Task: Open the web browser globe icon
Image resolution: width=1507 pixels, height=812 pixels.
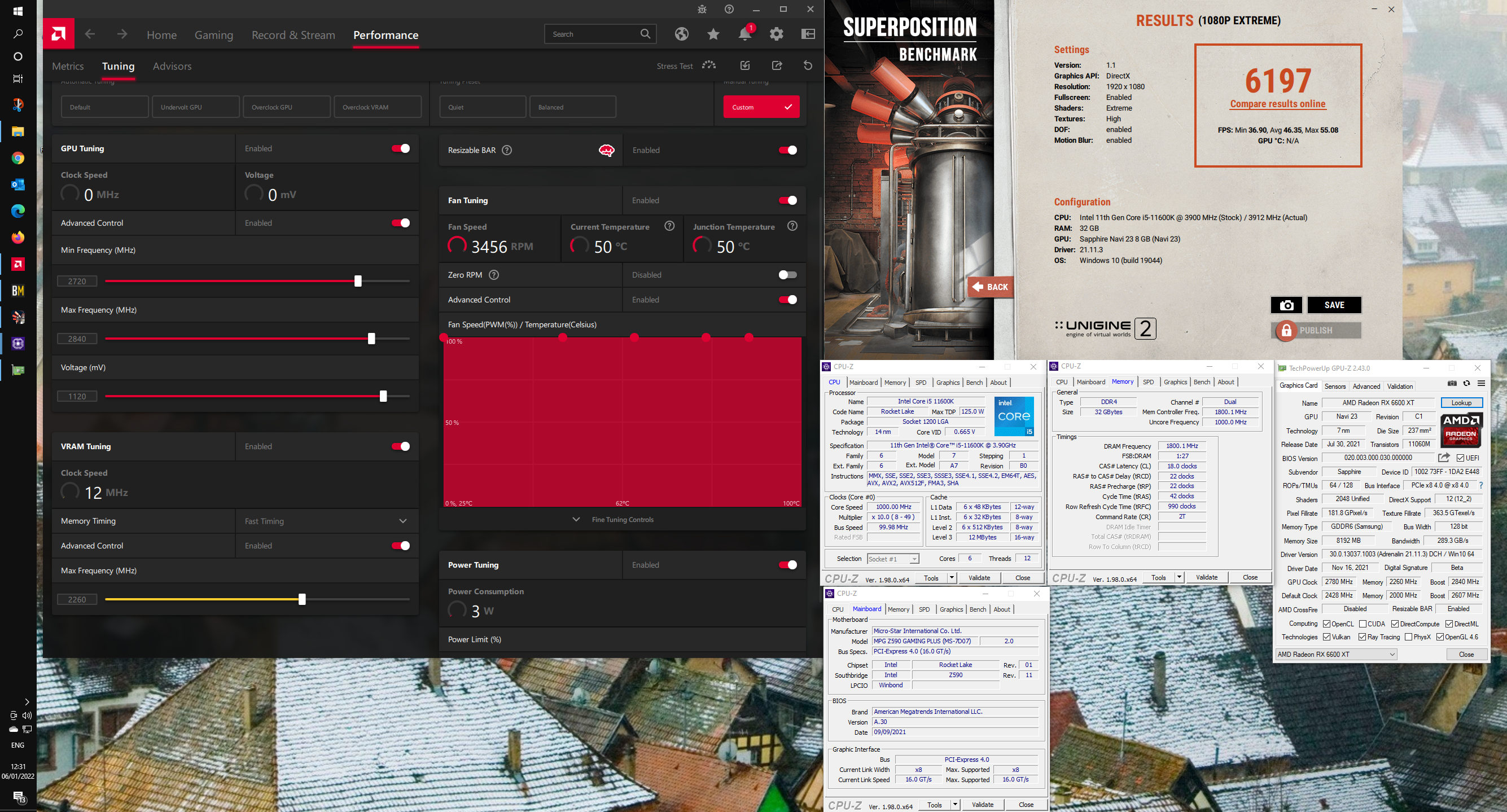Action: point(682,34)
